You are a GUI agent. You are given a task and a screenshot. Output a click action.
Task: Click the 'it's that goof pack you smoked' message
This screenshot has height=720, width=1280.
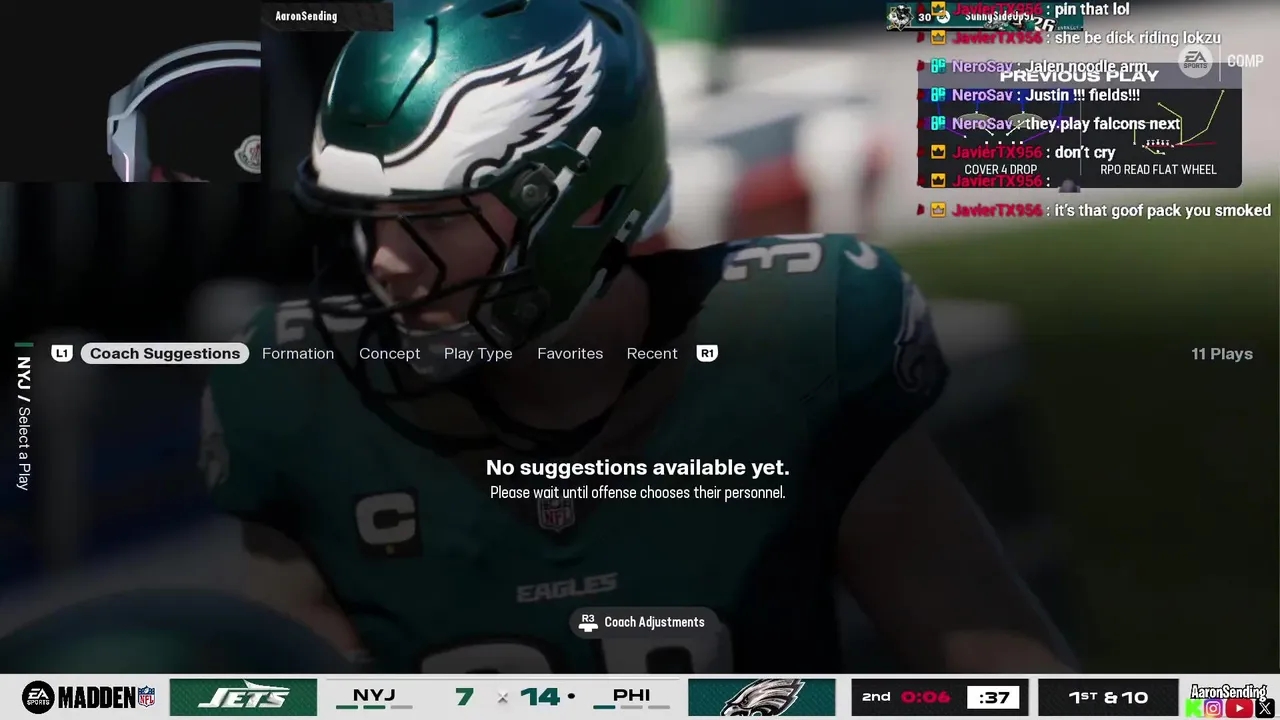pyautogui.click(x=1162, y=210)
